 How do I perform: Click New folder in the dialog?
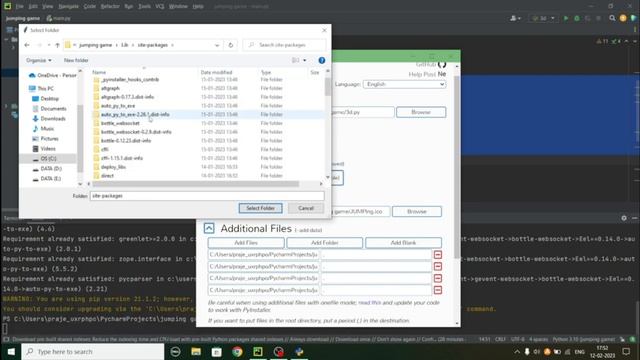click(76, 60)
